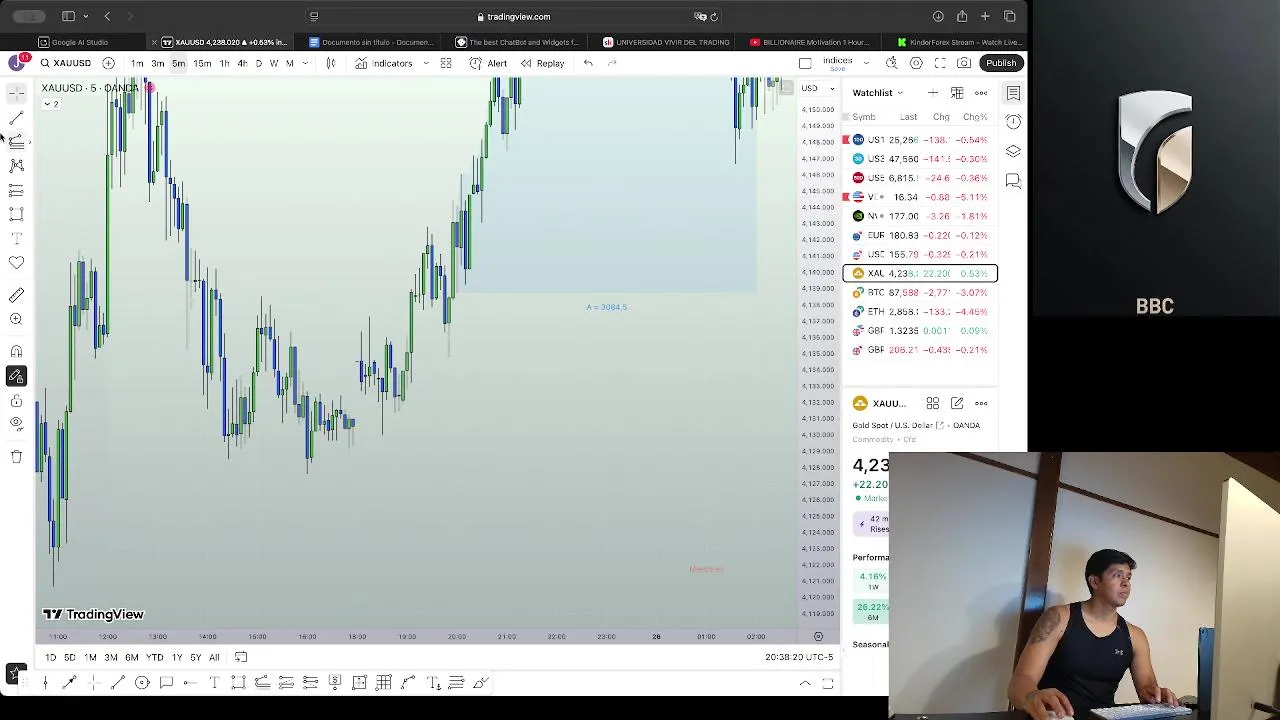The height and width of the screenshot is (720, 1280).
Task: Open the layout setup square icon
Action: pos(805,63)
